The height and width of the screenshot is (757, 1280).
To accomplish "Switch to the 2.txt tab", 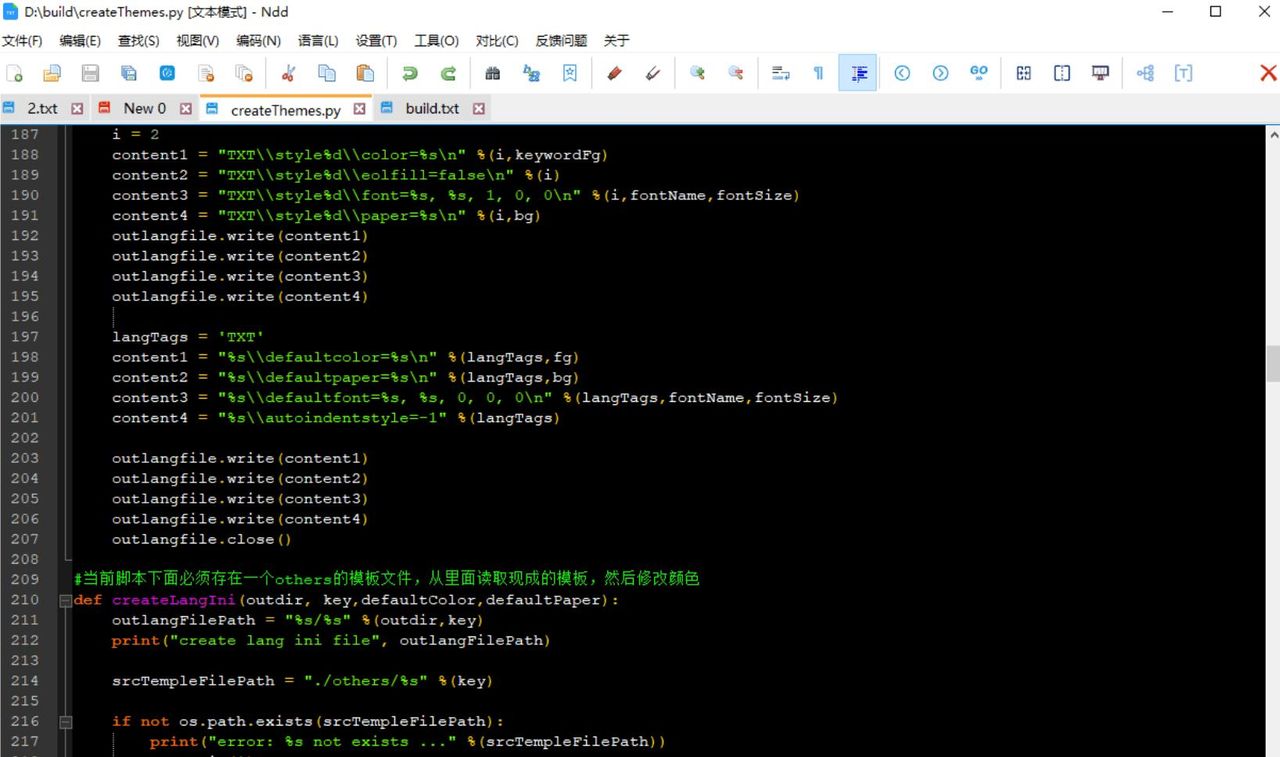I will [x=42, y=108].
